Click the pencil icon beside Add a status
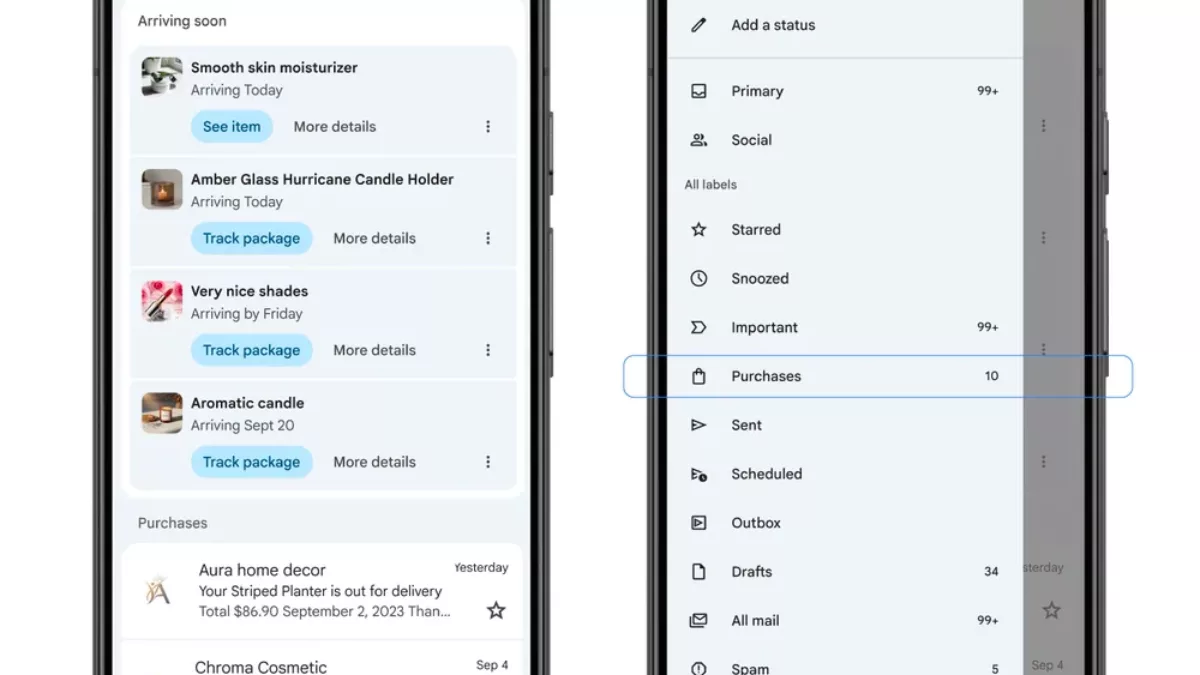The image size is (1200, 675). tap(699, 25)
